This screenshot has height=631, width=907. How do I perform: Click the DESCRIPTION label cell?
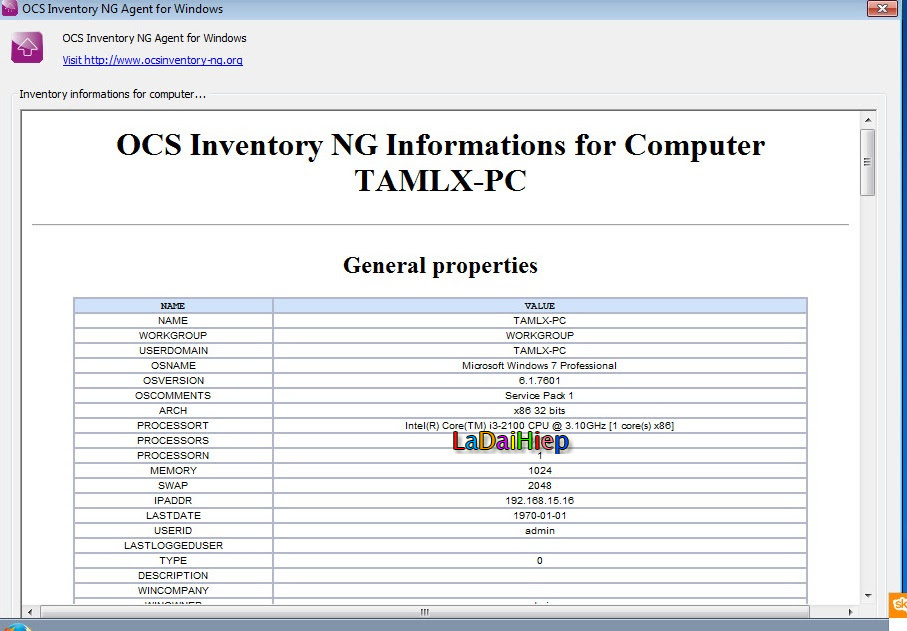pyautogui.click(x=173, y=576)
